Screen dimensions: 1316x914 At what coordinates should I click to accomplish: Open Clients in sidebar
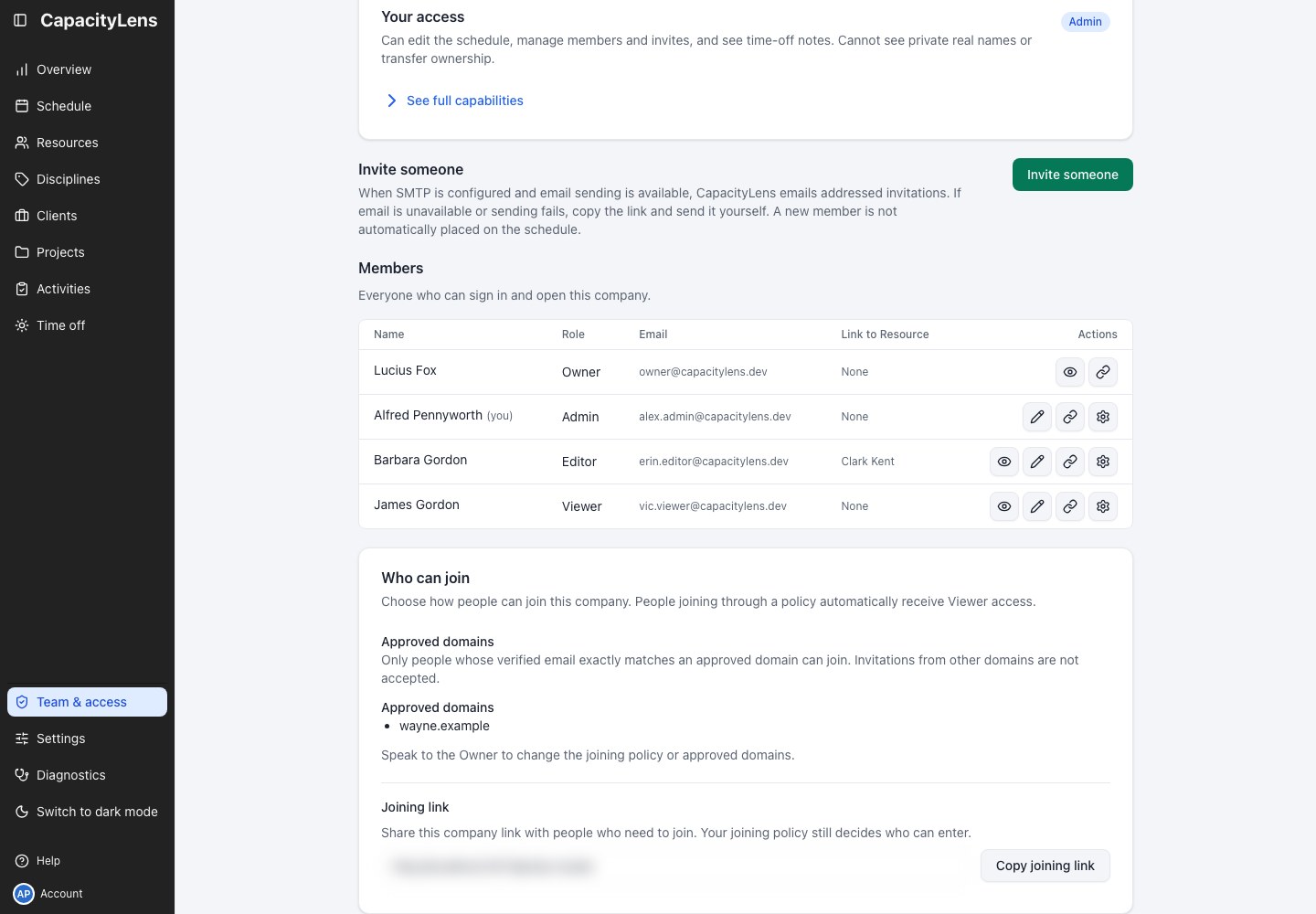coord(87,216)
